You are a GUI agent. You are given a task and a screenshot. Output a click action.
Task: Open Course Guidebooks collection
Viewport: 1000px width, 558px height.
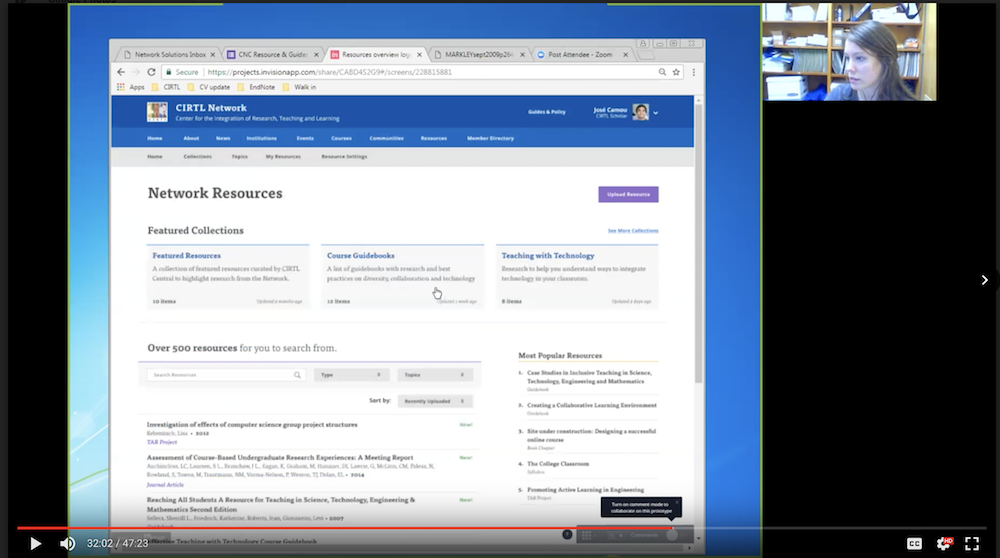(x=360, y=256)
